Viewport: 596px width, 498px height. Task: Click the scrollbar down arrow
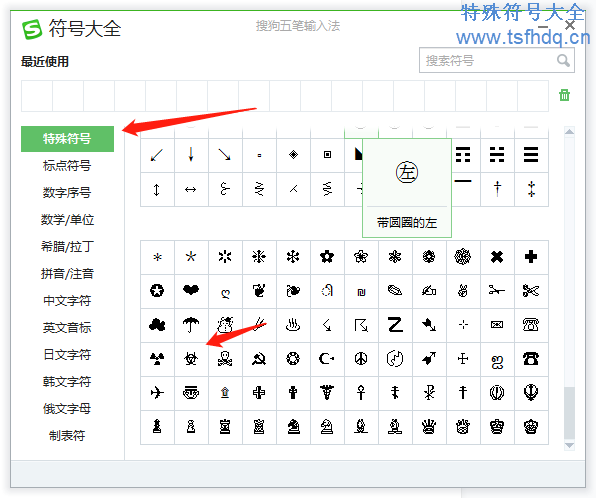tap(569, 445)
